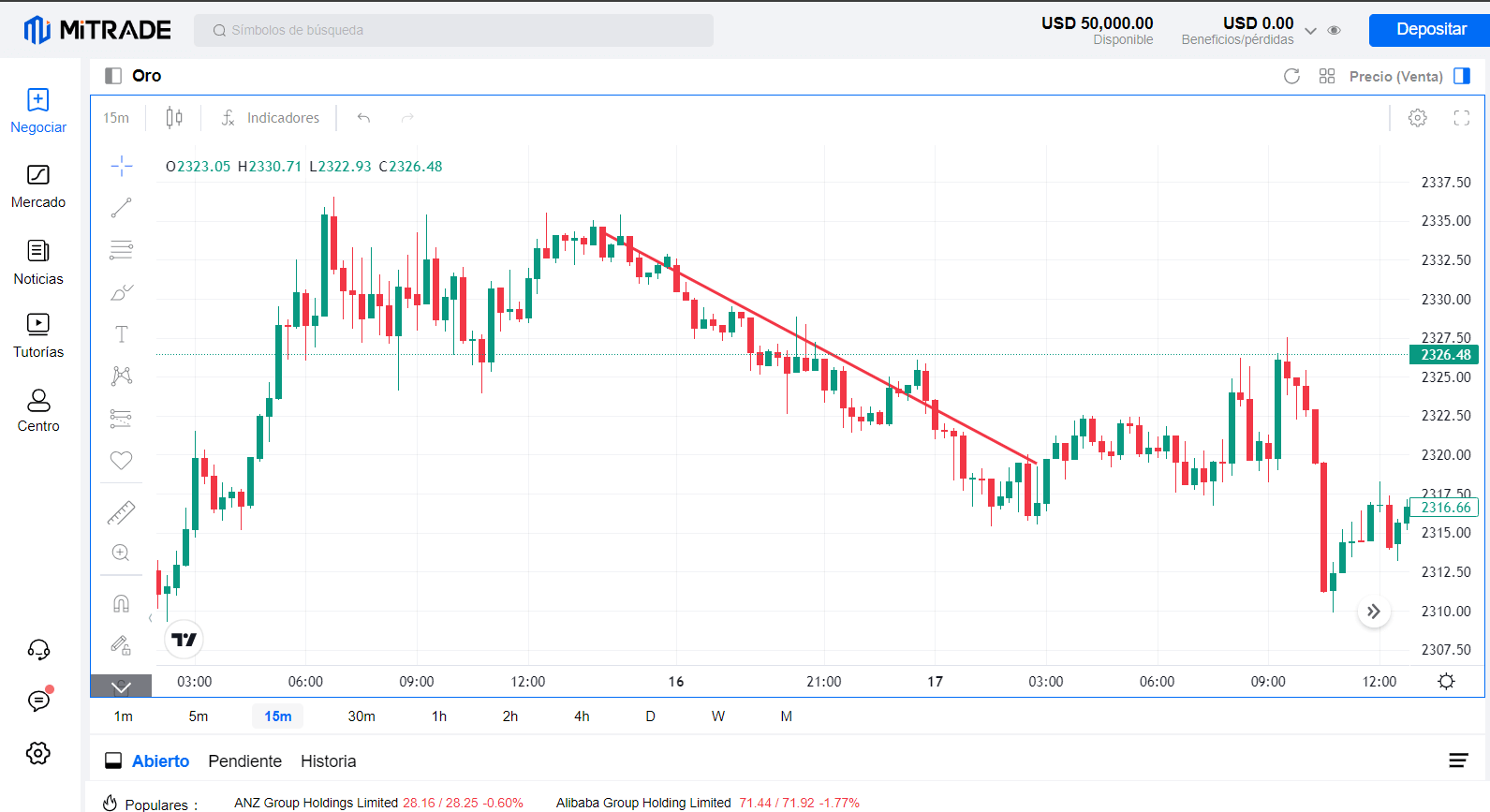Open chart settings gear icon
The height and width of the screenshot is (812, 1490).
[1417, 118]
